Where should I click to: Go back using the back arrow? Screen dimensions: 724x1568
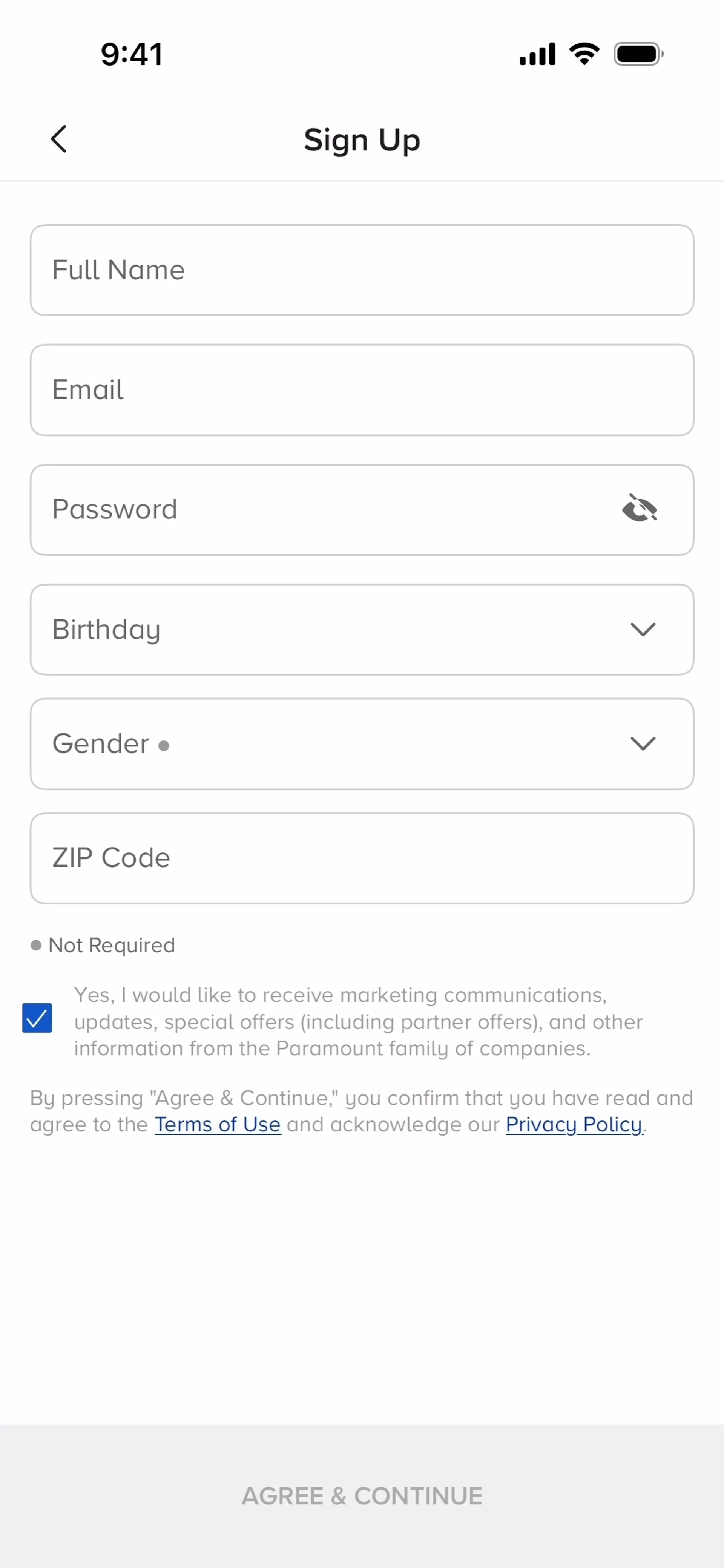tap(58, 139)
